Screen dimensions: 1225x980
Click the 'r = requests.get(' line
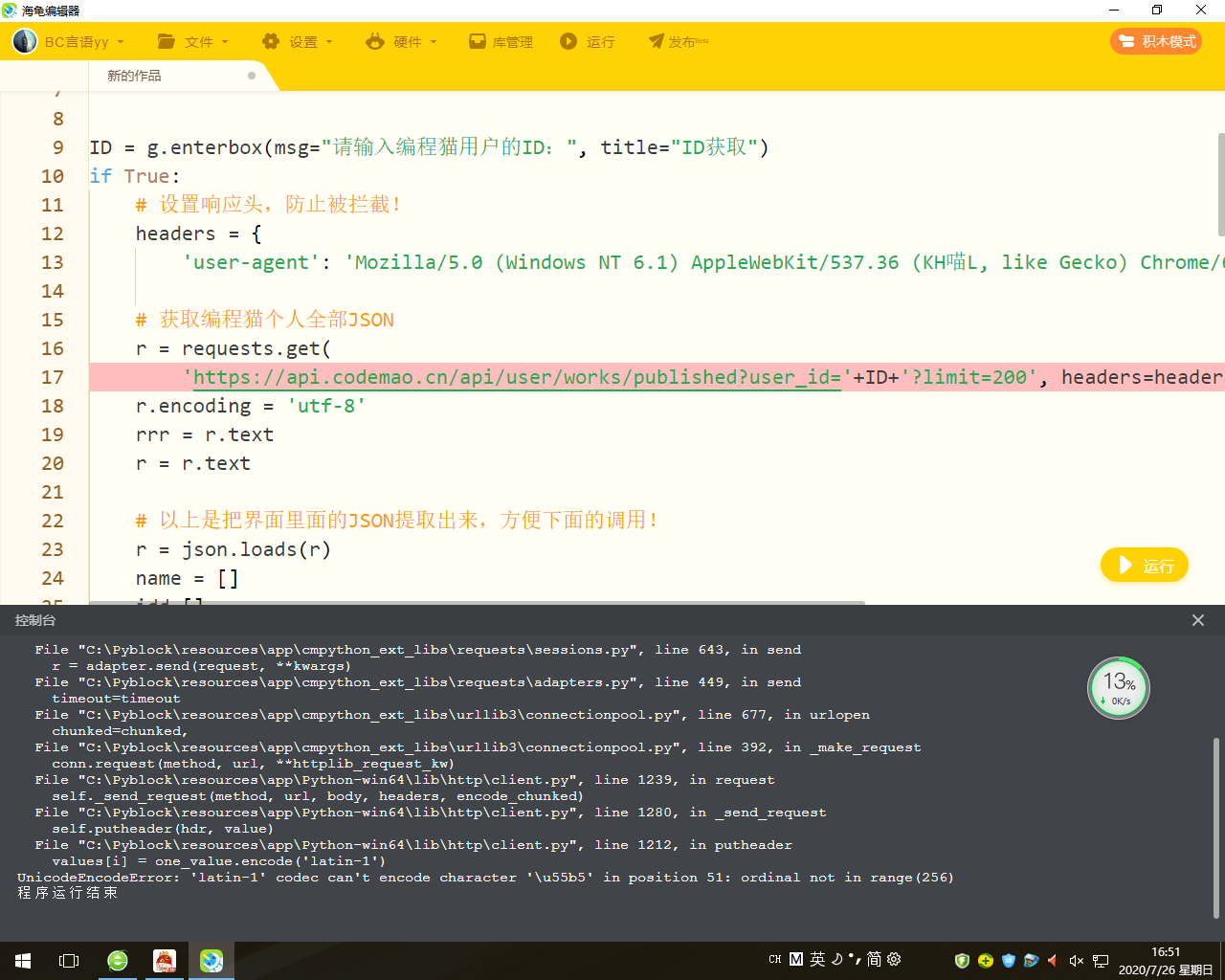click(x=234, y=348)
